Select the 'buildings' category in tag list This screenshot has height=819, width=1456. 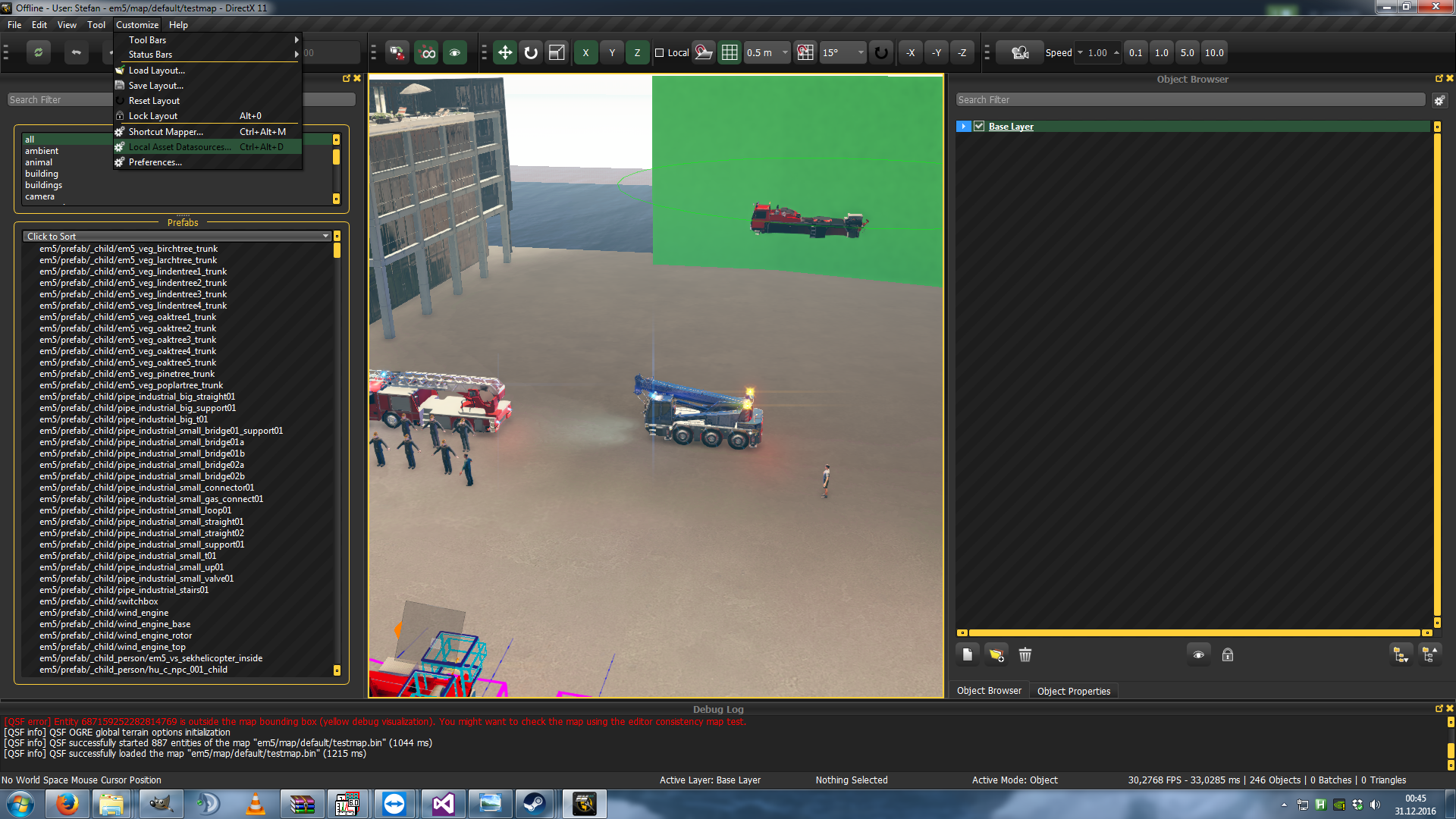point(43,185)
